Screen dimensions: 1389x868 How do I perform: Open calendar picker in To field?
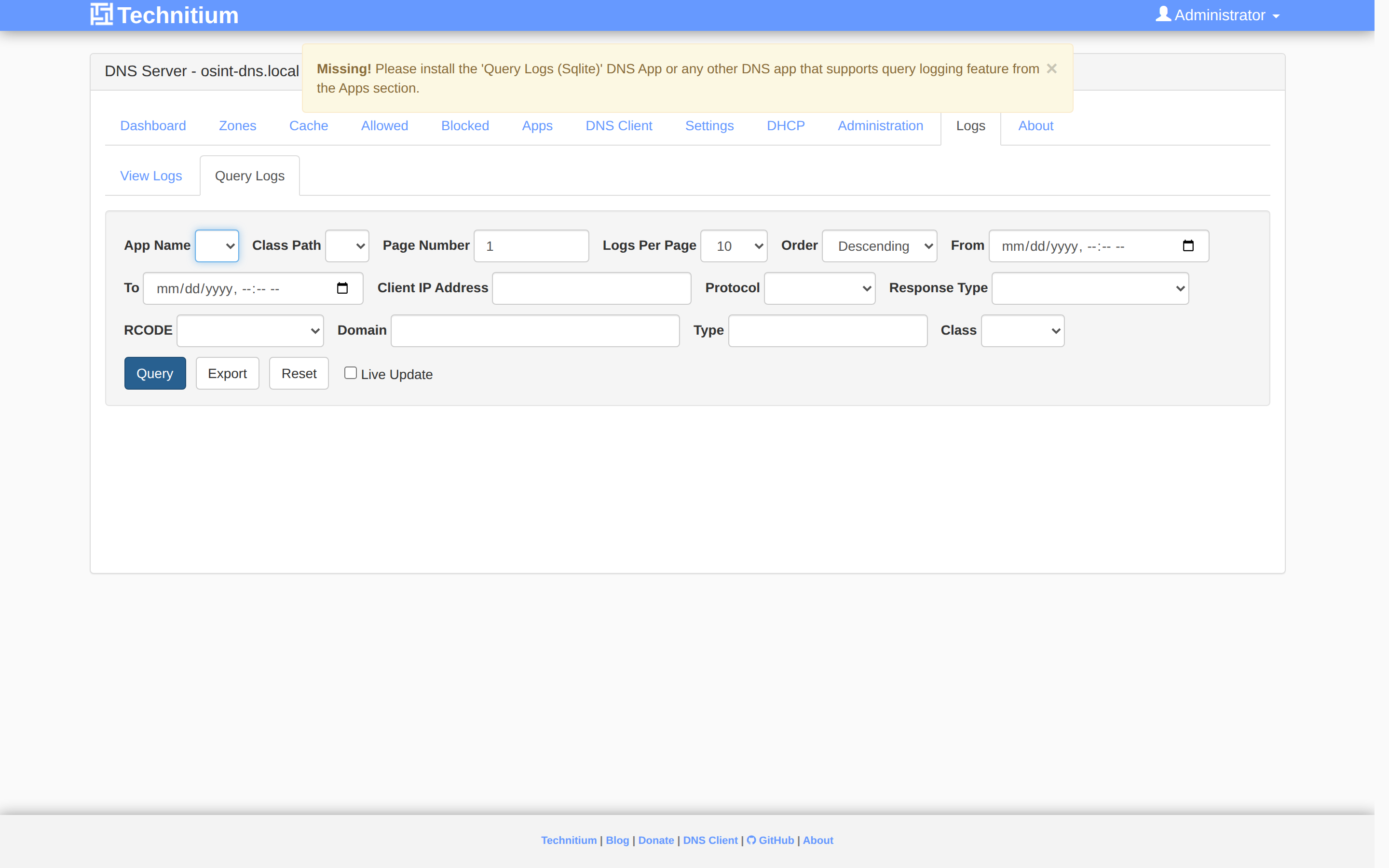point(342,288)
